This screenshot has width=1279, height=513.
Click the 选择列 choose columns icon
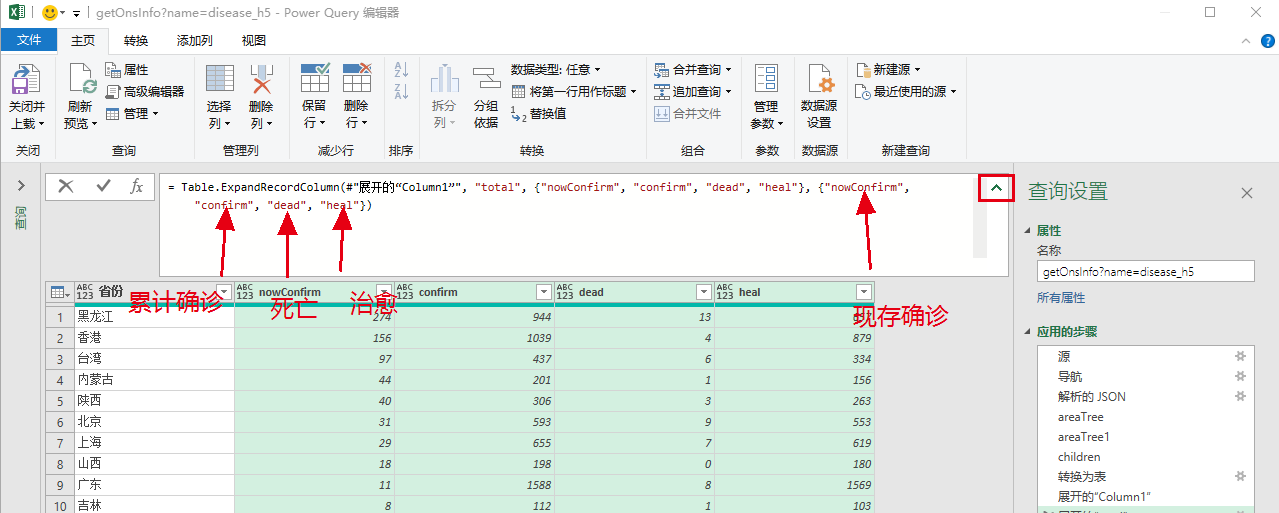[x=219, y=80]
